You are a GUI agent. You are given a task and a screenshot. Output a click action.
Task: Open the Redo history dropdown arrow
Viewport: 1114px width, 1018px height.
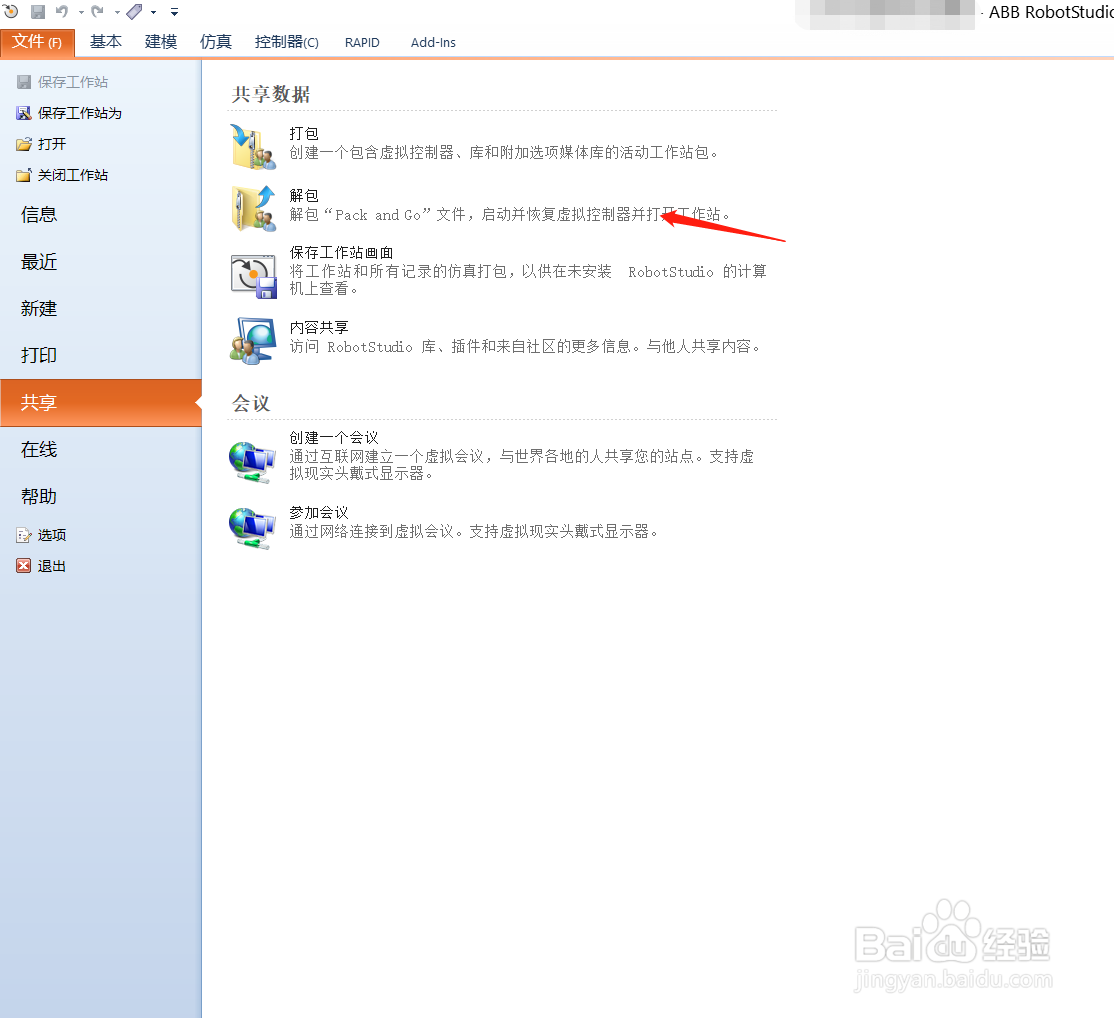point(117,12)
